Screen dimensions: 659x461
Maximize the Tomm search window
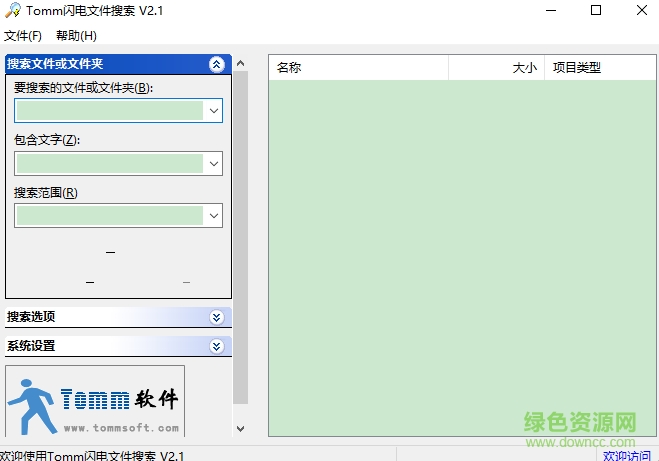pyautogui.click(x=596, y=10)
